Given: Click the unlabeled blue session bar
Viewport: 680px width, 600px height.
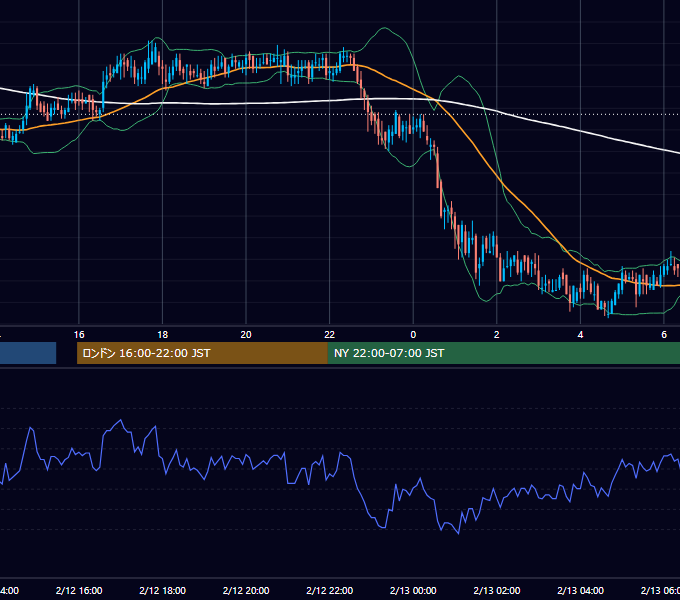Looking at the screenshot, I should [x=28, y=353].
